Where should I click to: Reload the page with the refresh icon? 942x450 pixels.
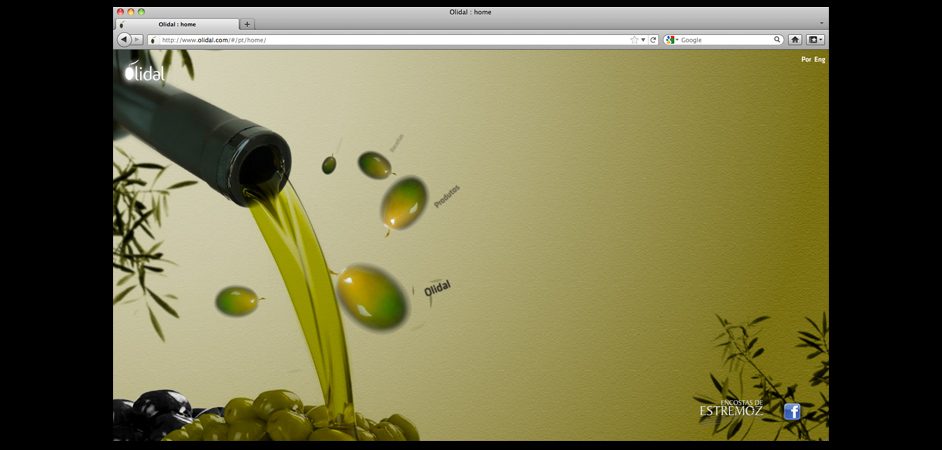[653, 40]
